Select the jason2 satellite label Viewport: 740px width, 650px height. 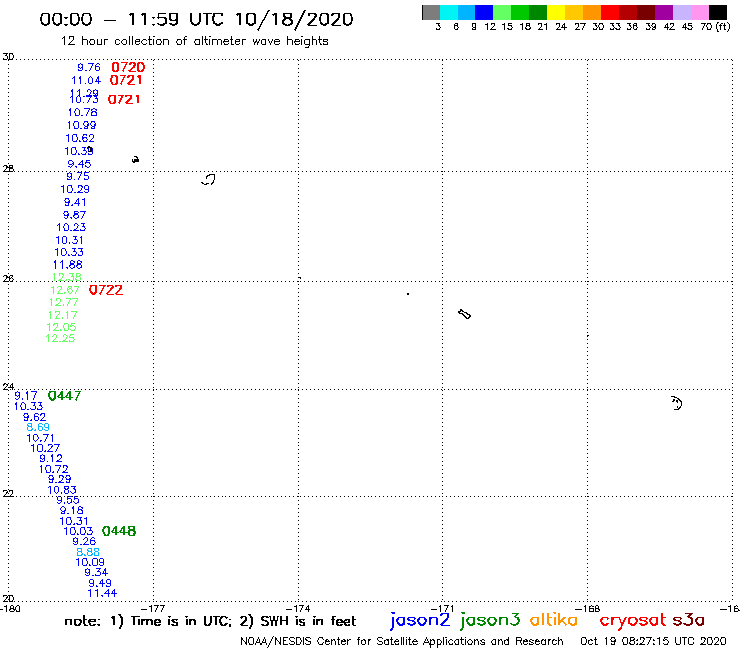coord(420,620)
